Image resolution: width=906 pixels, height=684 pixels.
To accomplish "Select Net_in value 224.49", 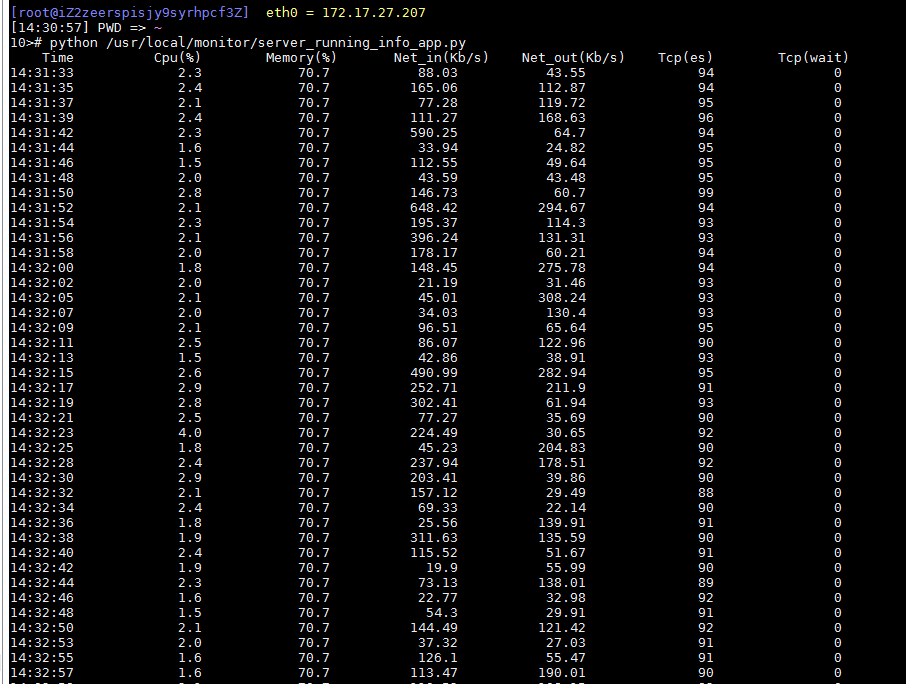I will tap(433, 433).
